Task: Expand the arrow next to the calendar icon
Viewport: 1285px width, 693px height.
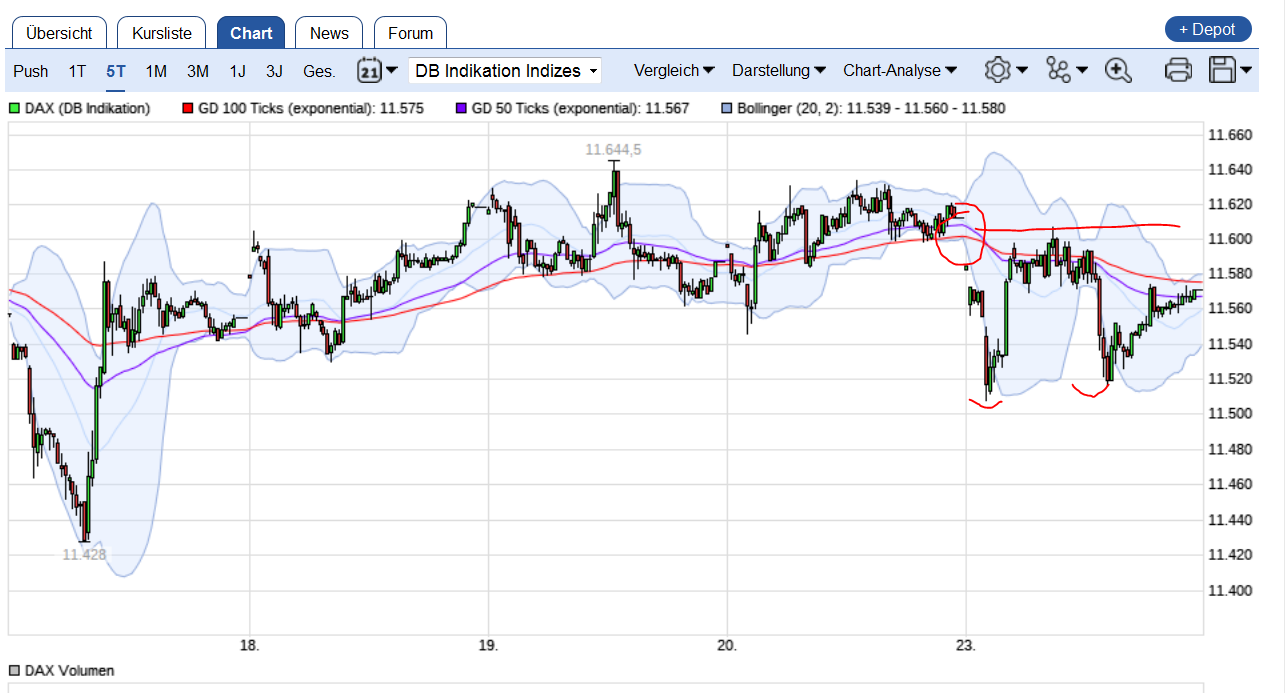Action: pos(392,71)
